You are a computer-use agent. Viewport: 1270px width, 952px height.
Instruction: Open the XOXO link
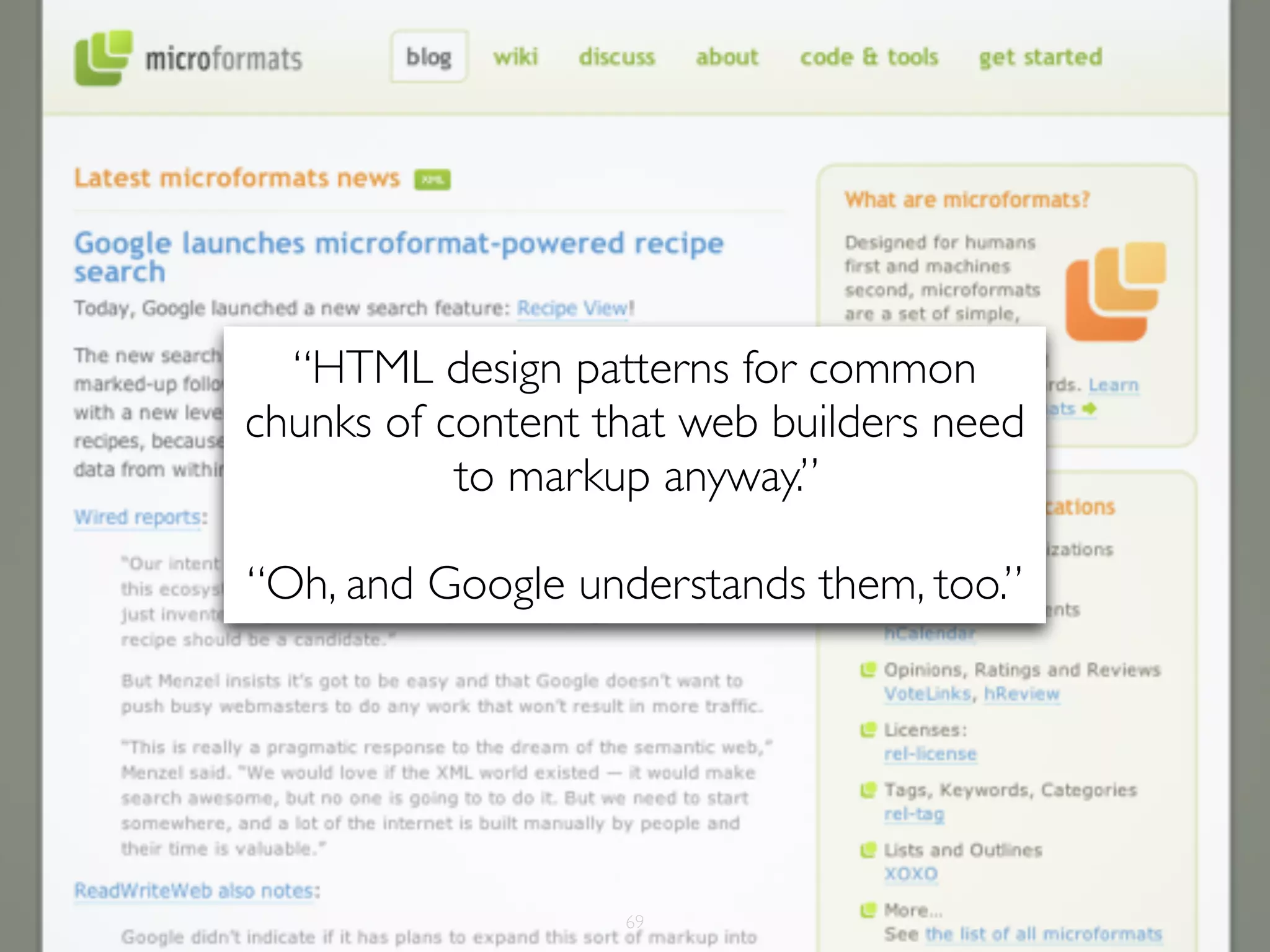click(x=911, y=874)
